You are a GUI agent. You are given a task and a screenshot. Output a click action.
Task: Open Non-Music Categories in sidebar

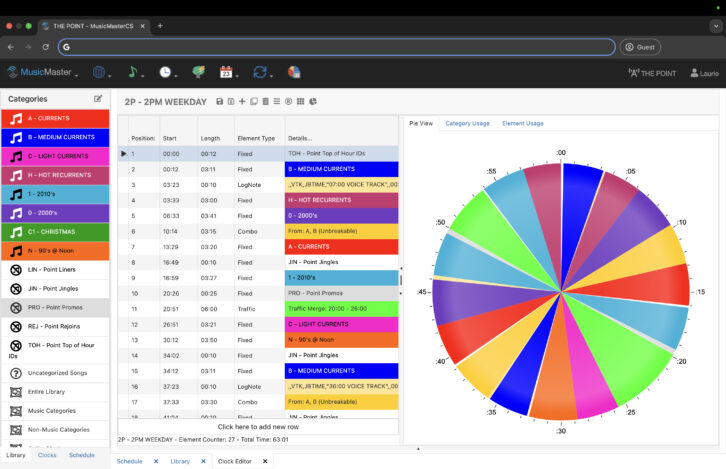click(55, 430)
